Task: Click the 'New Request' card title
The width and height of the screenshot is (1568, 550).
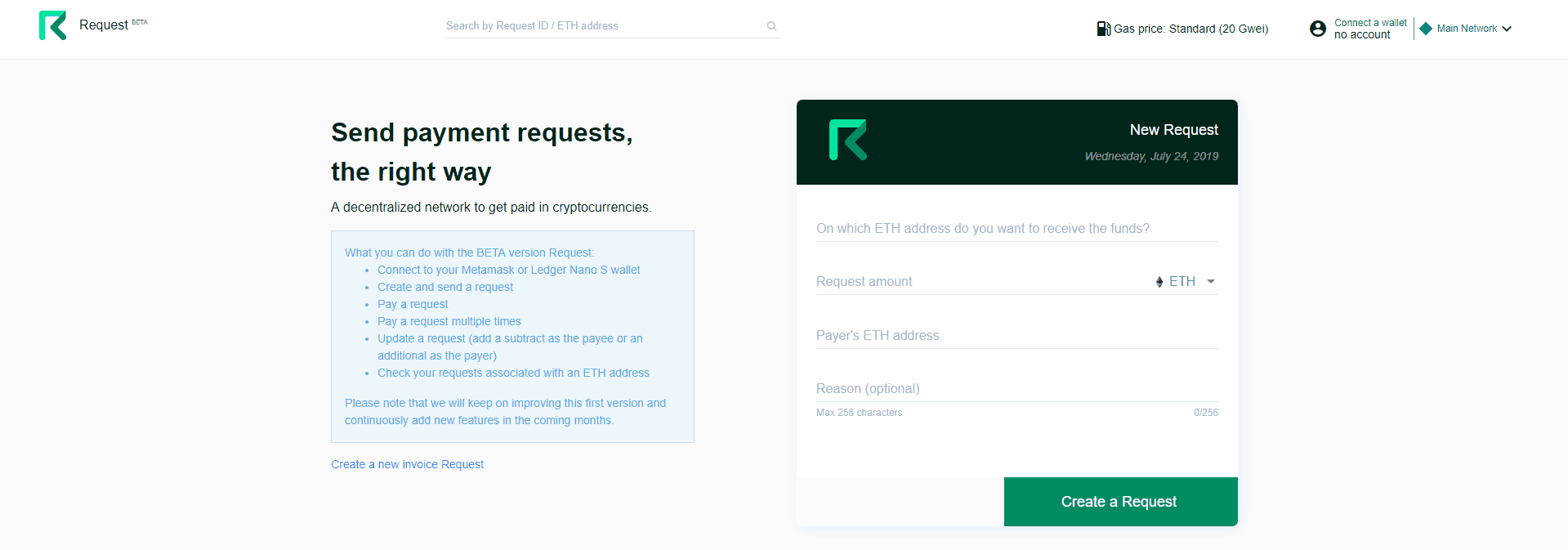Action: (x=1173, y=130)
